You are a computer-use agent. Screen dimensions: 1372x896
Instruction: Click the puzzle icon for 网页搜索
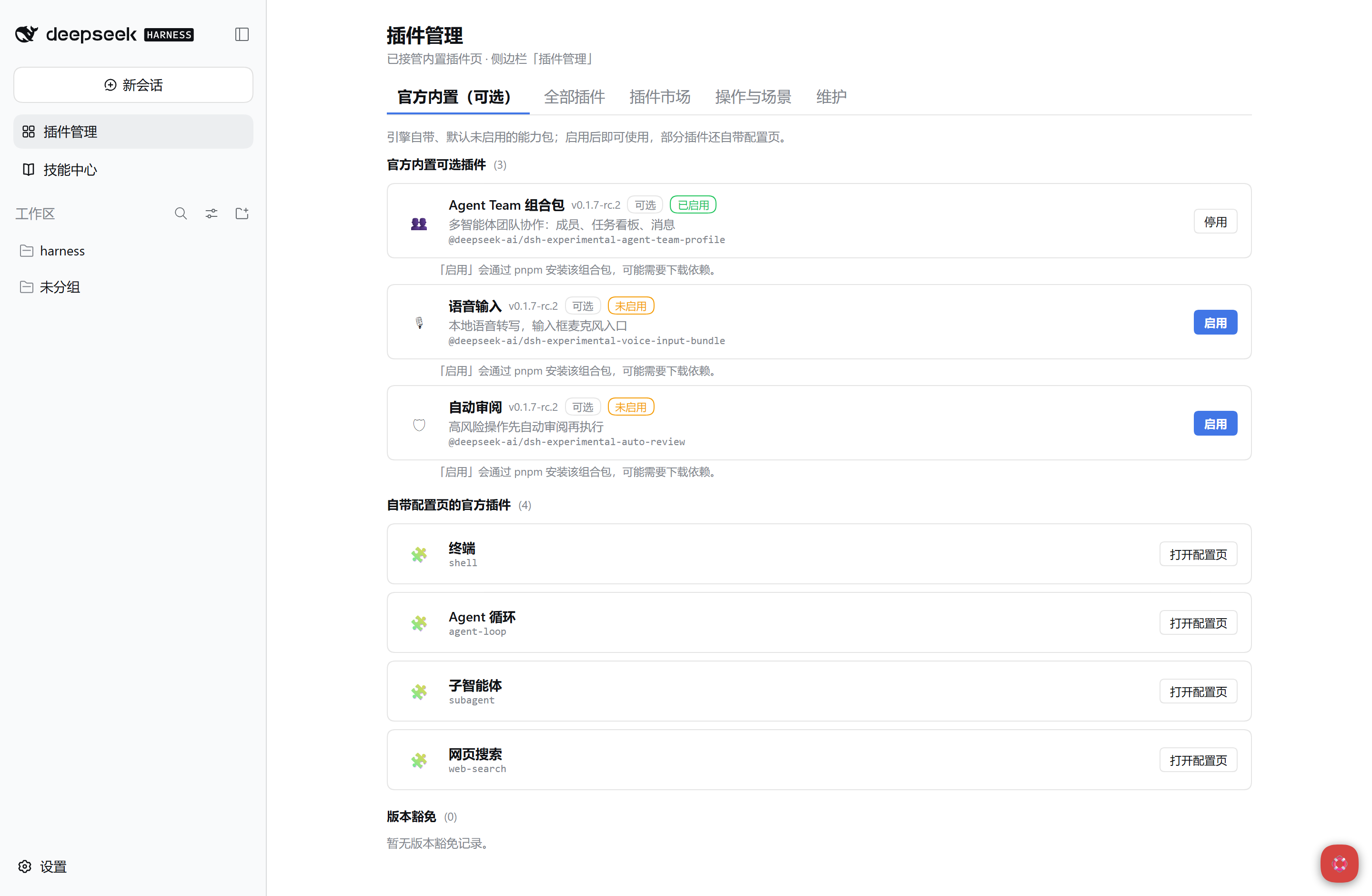pyautogui.click(x=419, y=761)
